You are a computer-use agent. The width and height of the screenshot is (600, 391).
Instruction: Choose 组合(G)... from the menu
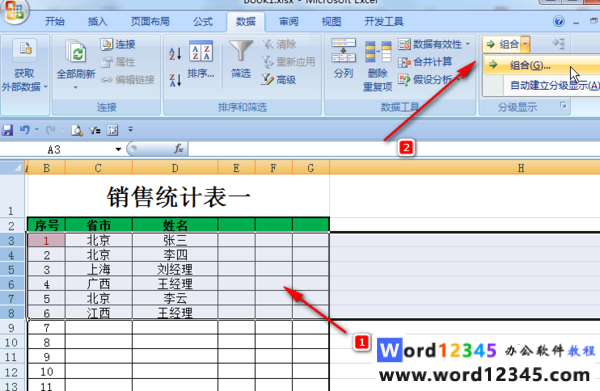(x=541, y=65)
